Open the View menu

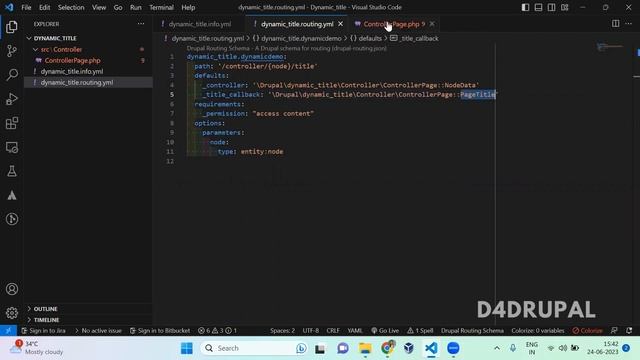tap(99, 7)
